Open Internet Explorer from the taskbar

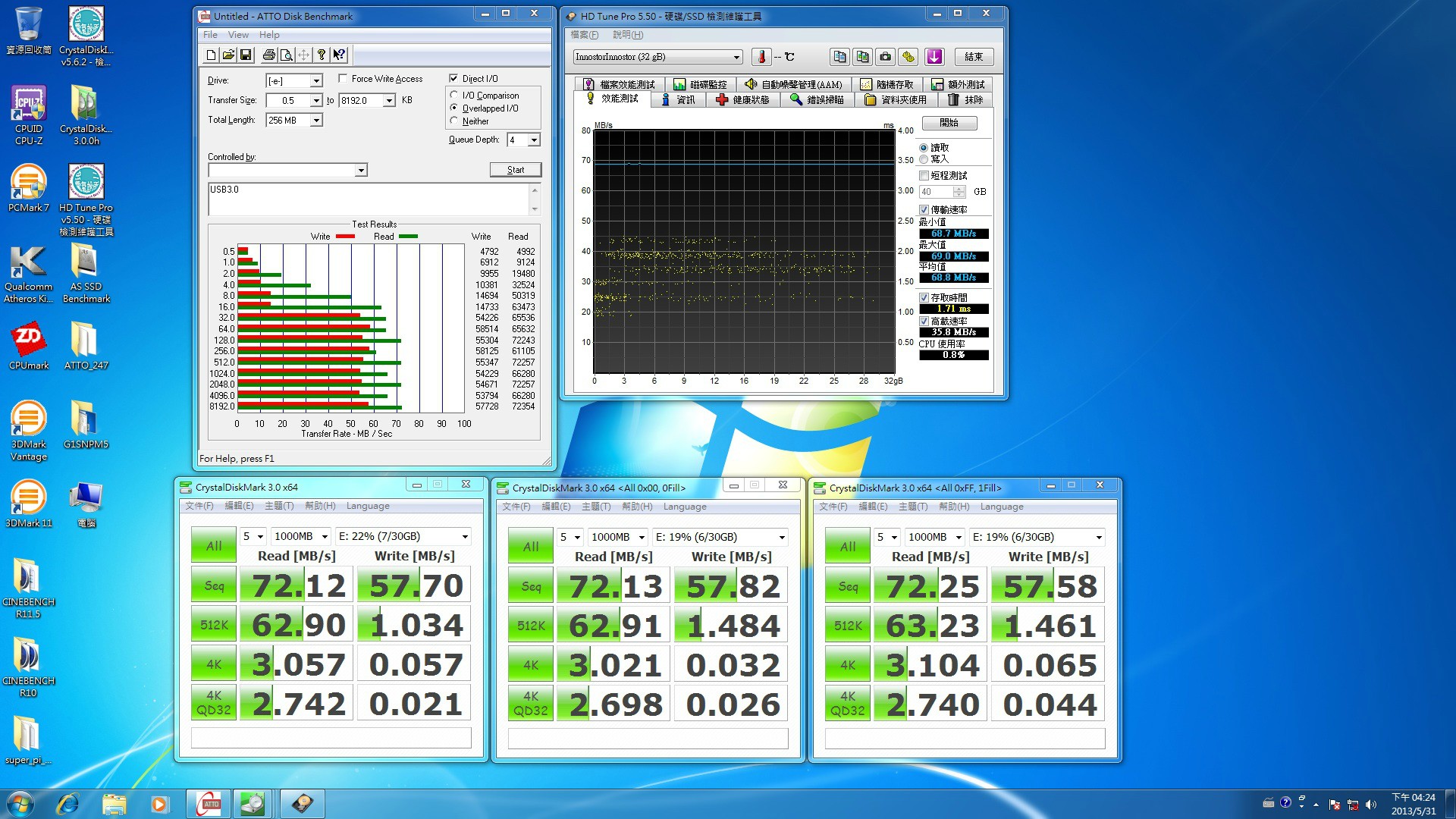click(68, 804)
